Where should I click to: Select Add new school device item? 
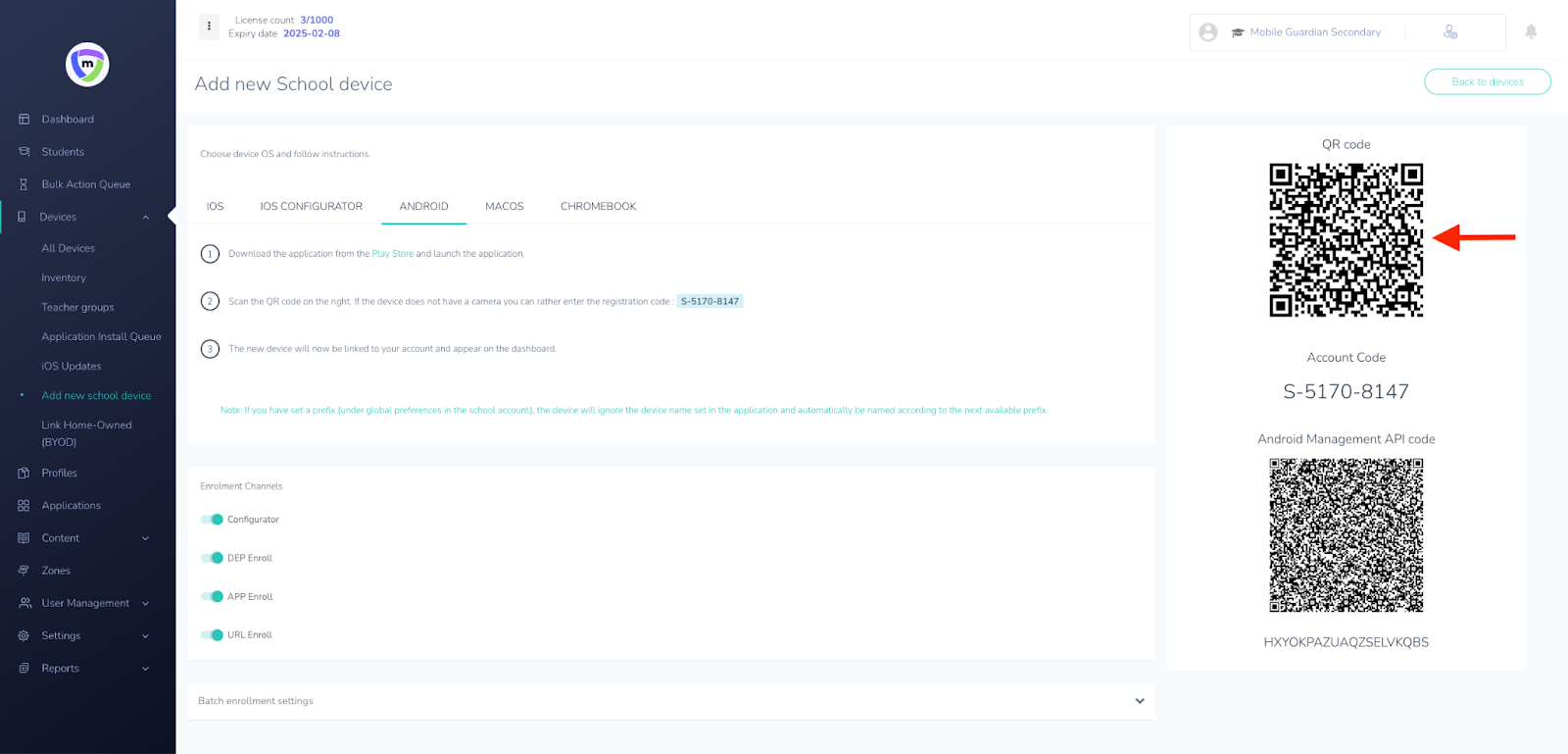(96, 395)
